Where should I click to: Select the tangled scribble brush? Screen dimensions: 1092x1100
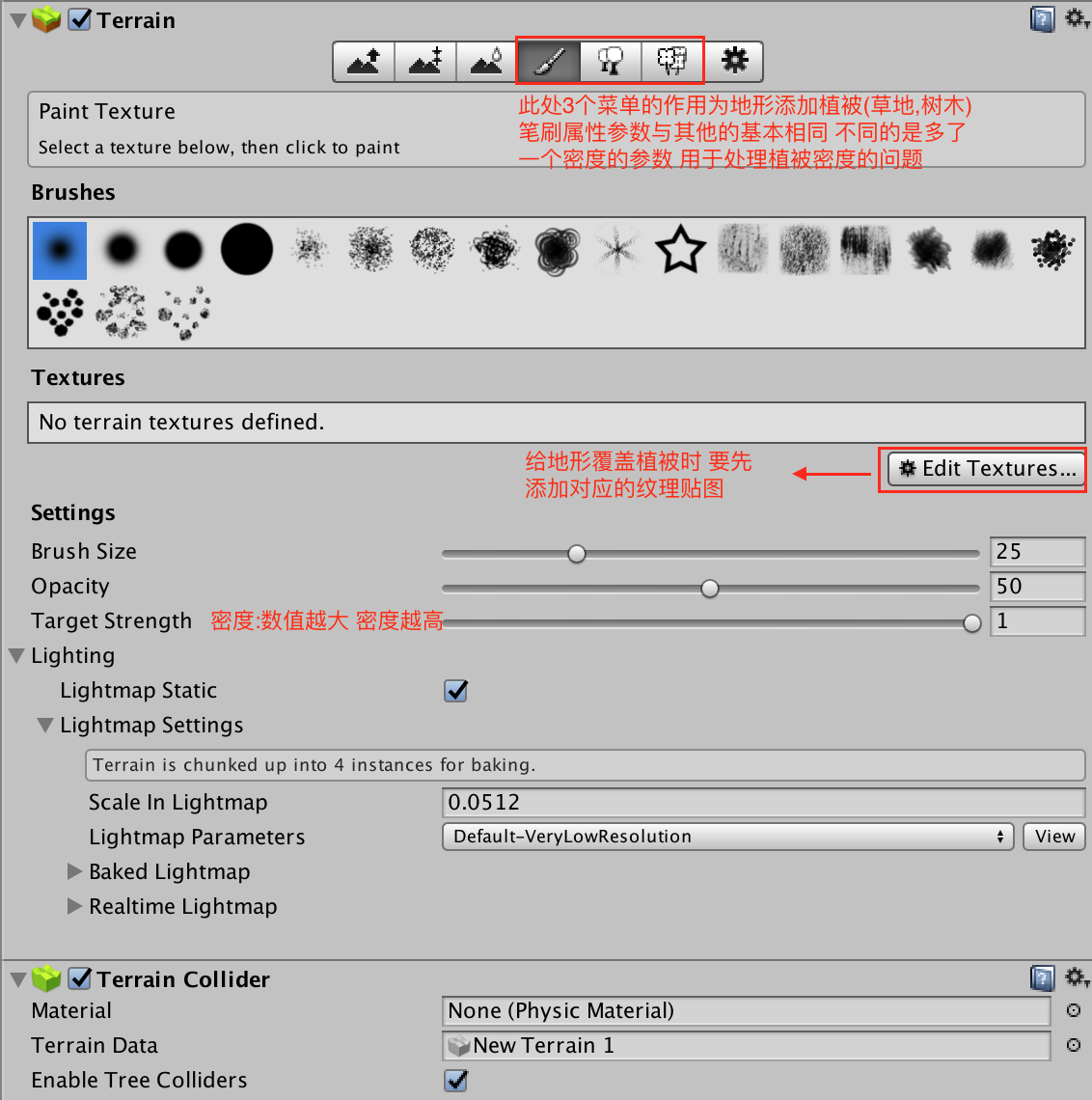(496, 249)
